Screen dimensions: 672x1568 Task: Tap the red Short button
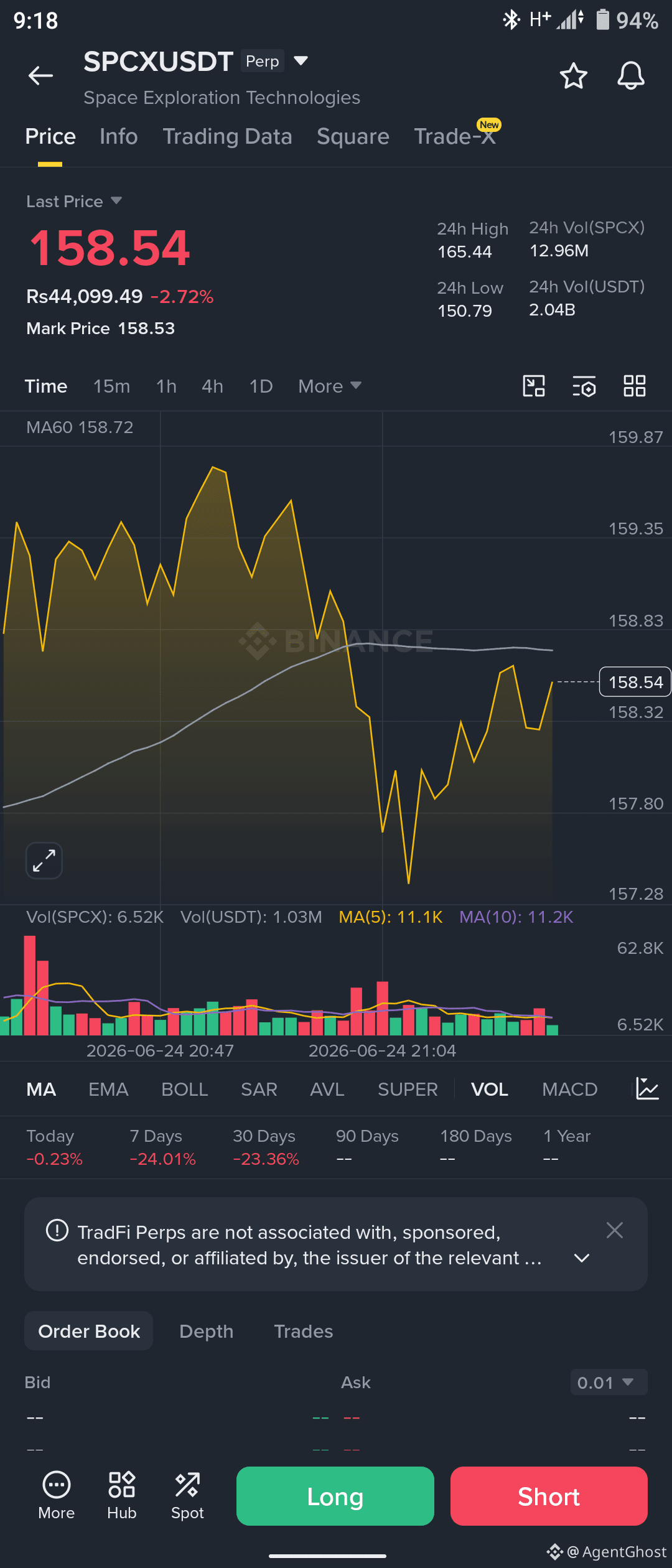click(549, 1496)
